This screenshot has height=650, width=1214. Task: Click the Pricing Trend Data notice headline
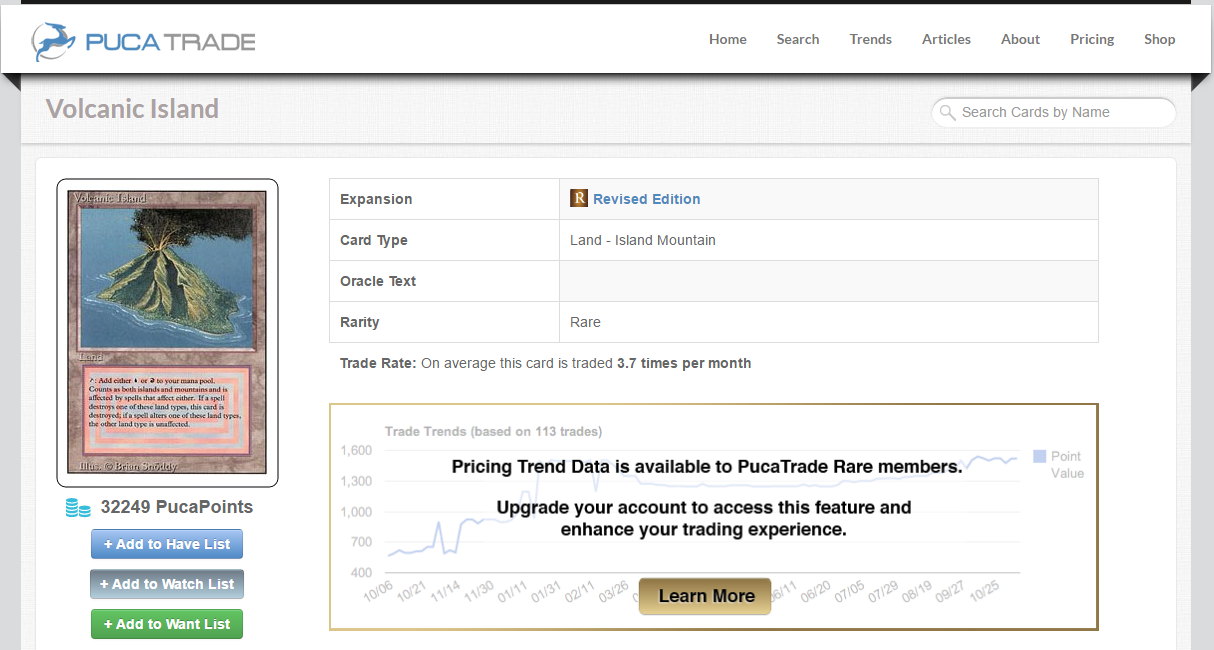coord(707,466)
